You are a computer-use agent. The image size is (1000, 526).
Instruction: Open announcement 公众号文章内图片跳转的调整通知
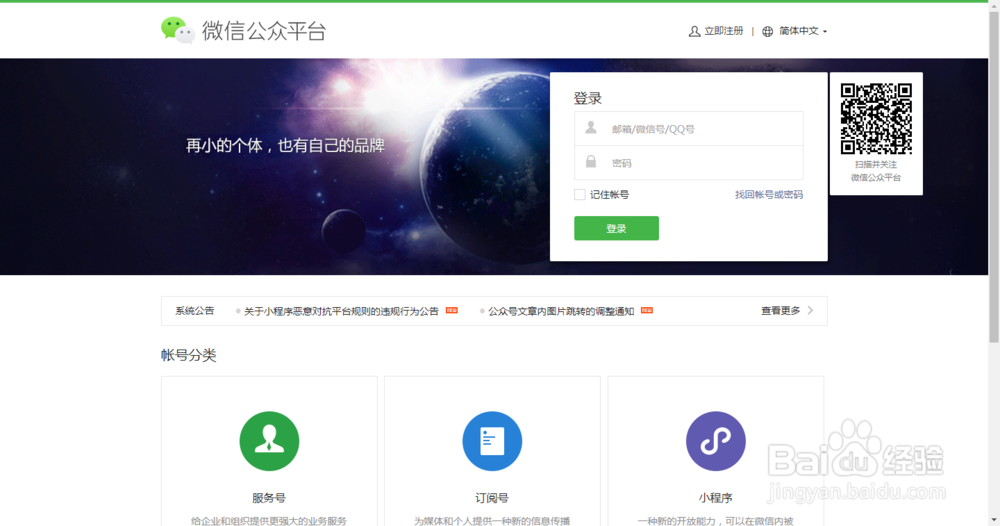[x=561, y=311]
